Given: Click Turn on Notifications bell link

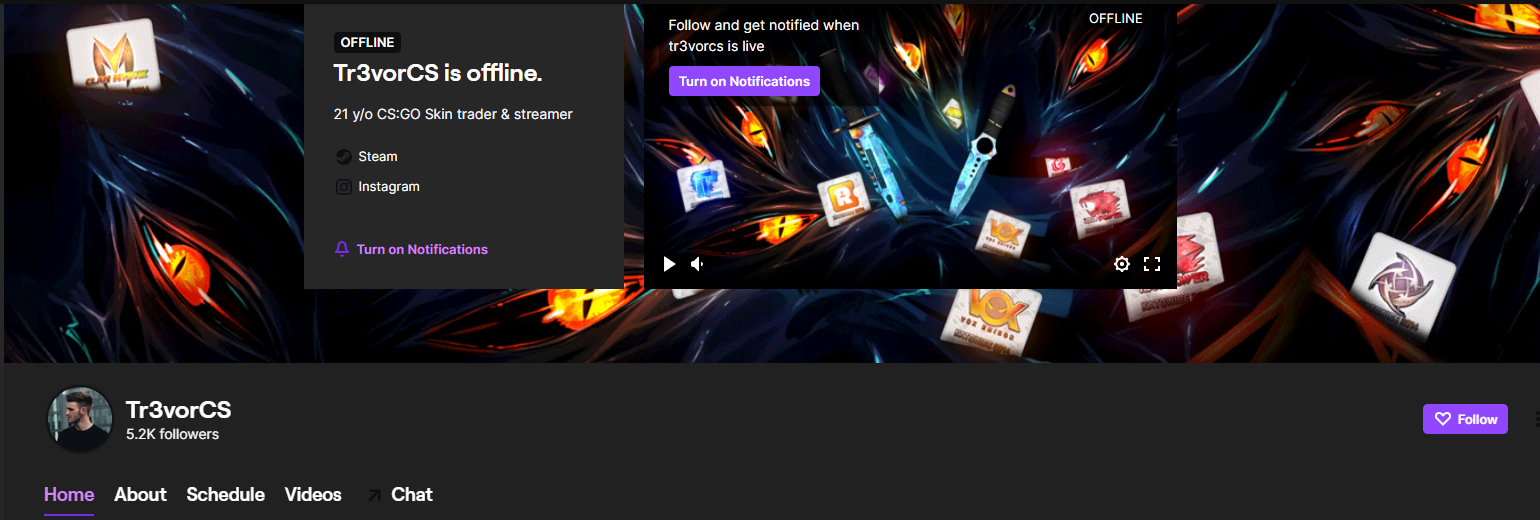Looking at the screenshot, I should (x=411, y=249).
